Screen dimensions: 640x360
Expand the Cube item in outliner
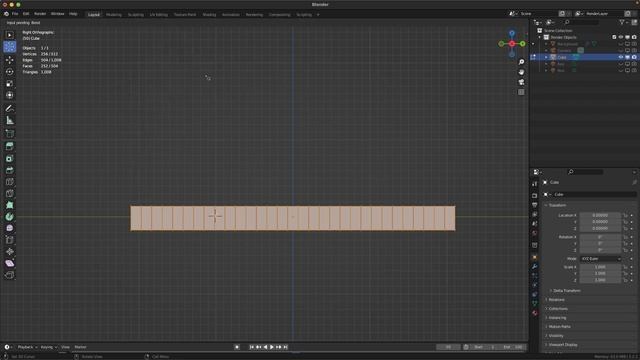coord(546,57)
